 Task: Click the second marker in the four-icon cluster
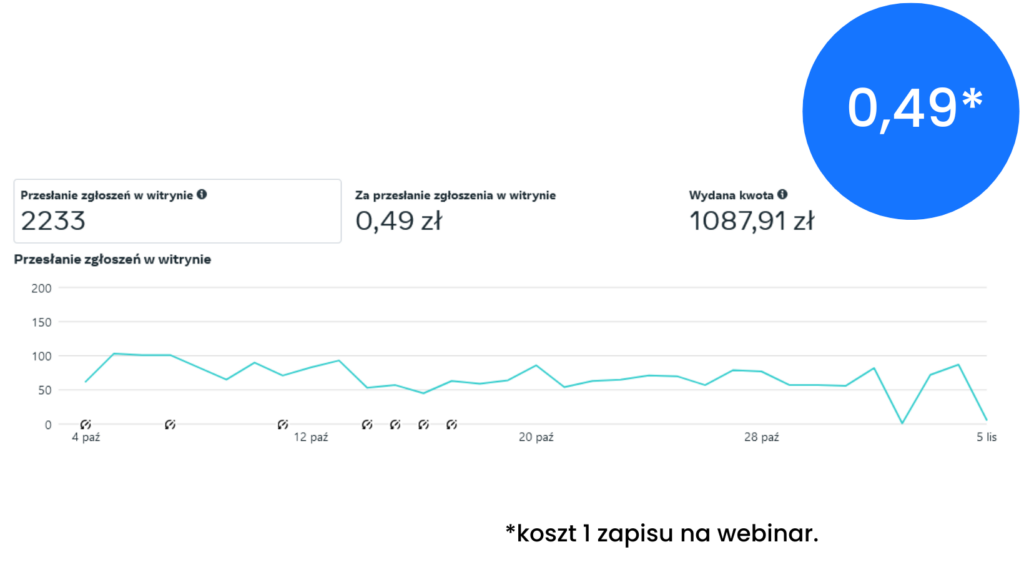[x=395, y=425]
